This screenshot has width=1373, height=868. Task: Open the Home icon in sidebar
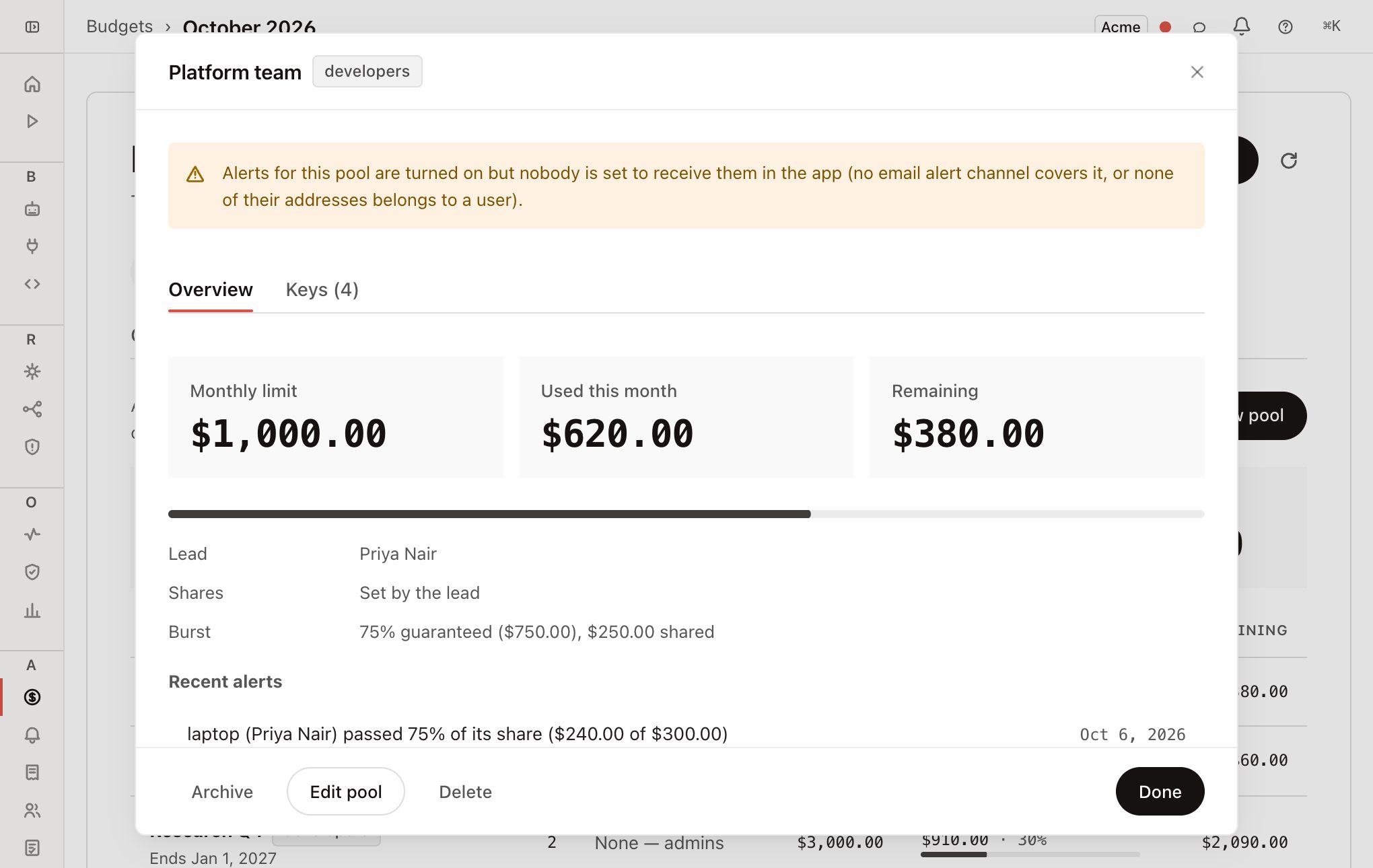32,84
